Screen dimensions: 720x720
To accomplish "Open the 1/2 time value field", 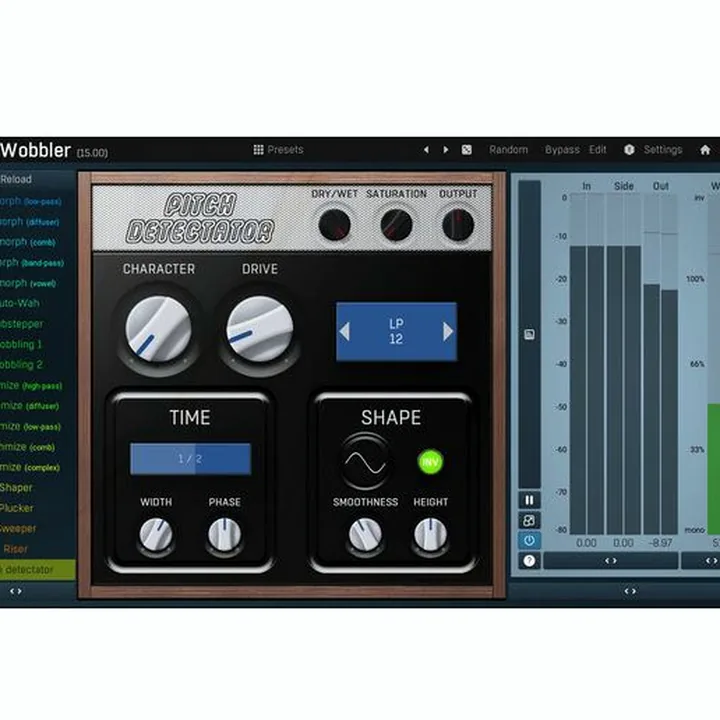I will (x=191, y=459).
